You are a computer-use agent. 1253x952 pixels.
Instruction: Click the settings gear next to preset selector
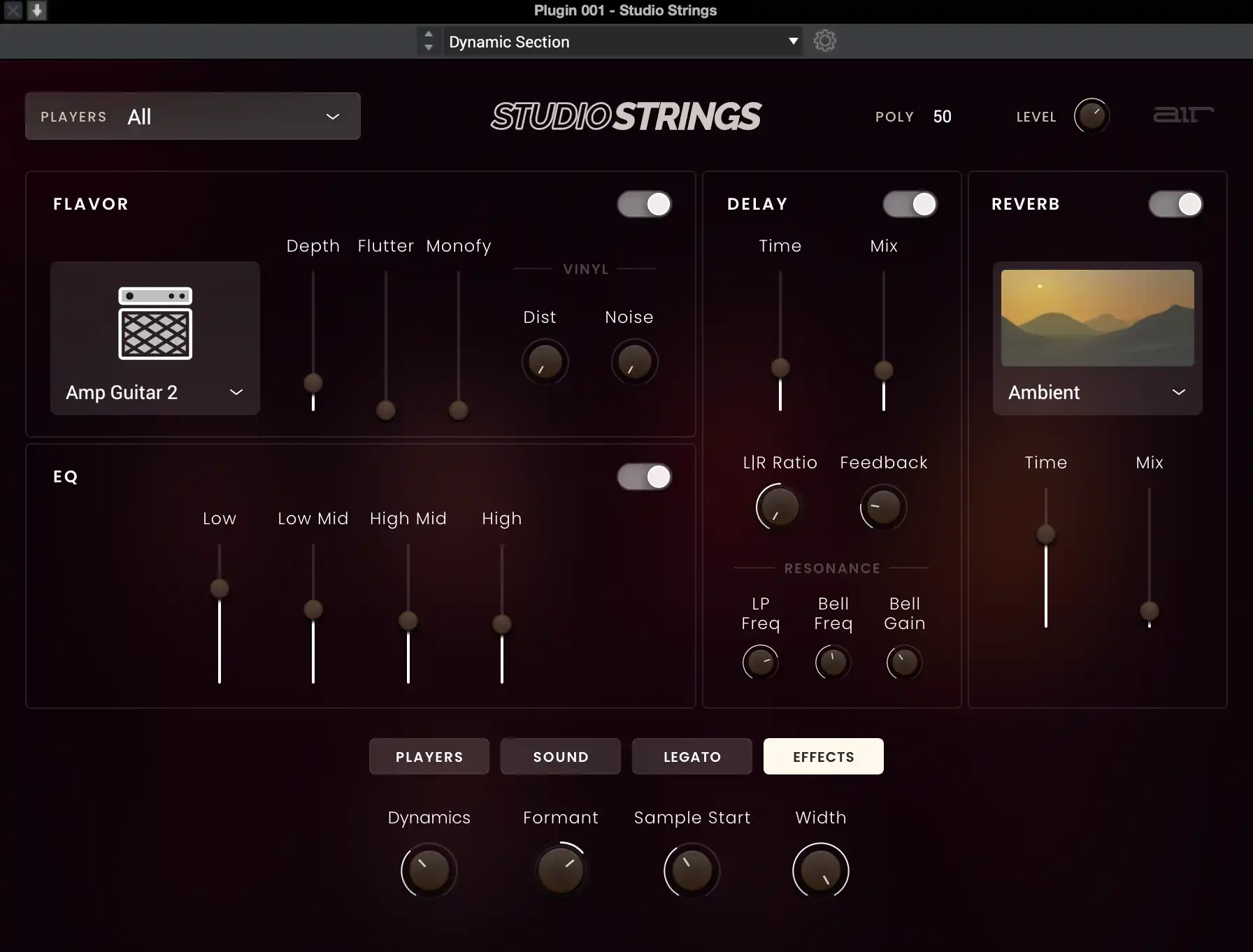click(824, 41)
